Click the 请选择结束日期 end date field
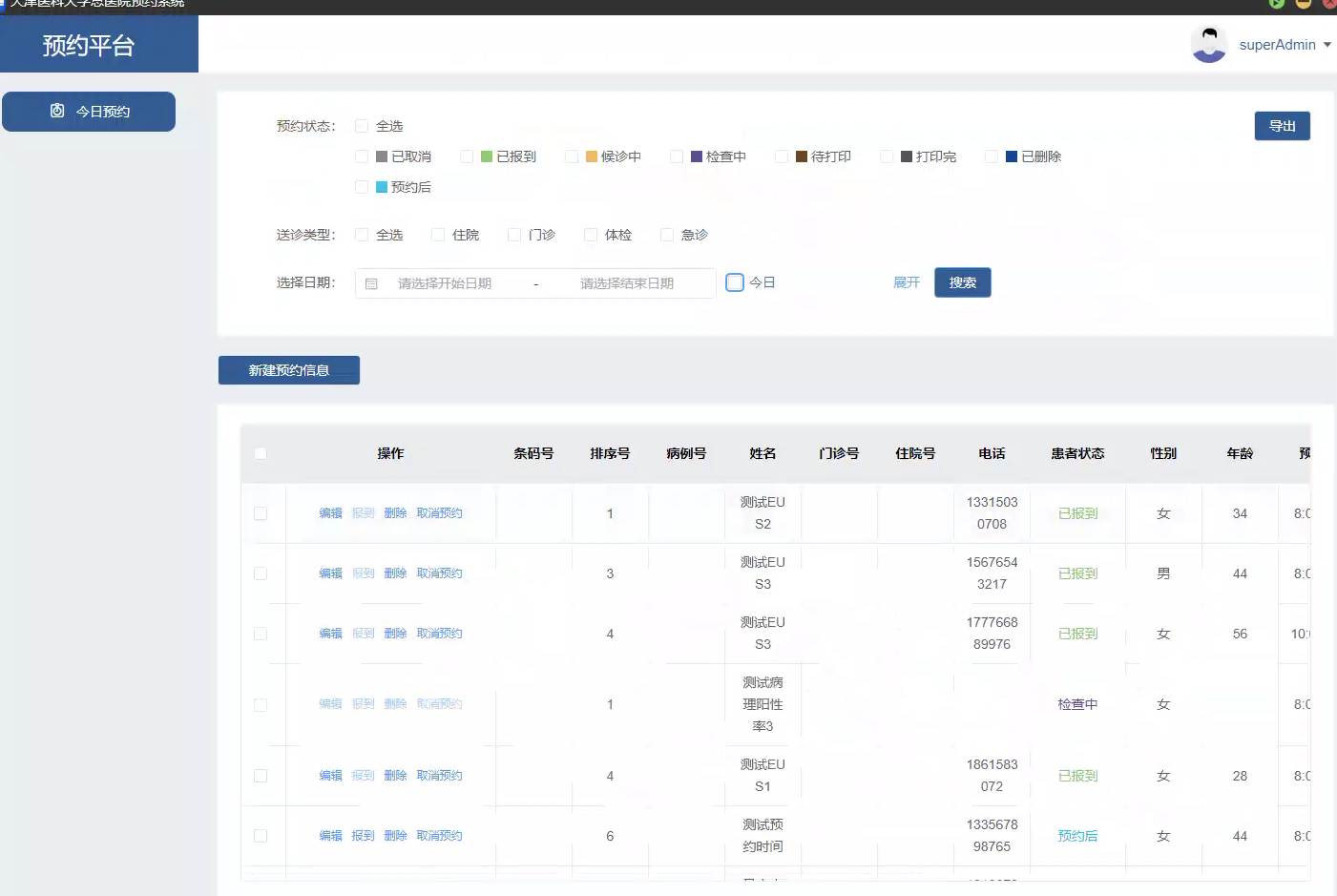This screenshot has width=1337, height=896. (627, 283)
